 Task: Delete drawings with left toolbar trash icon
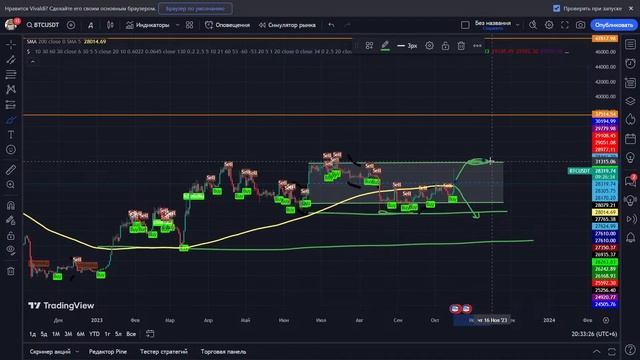coord(11,271)
